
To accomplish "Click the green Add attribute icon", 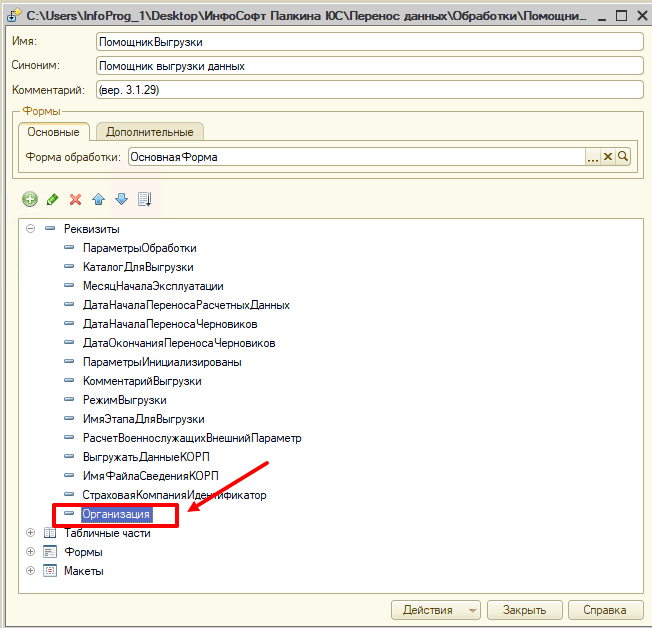I will (30, 199).
